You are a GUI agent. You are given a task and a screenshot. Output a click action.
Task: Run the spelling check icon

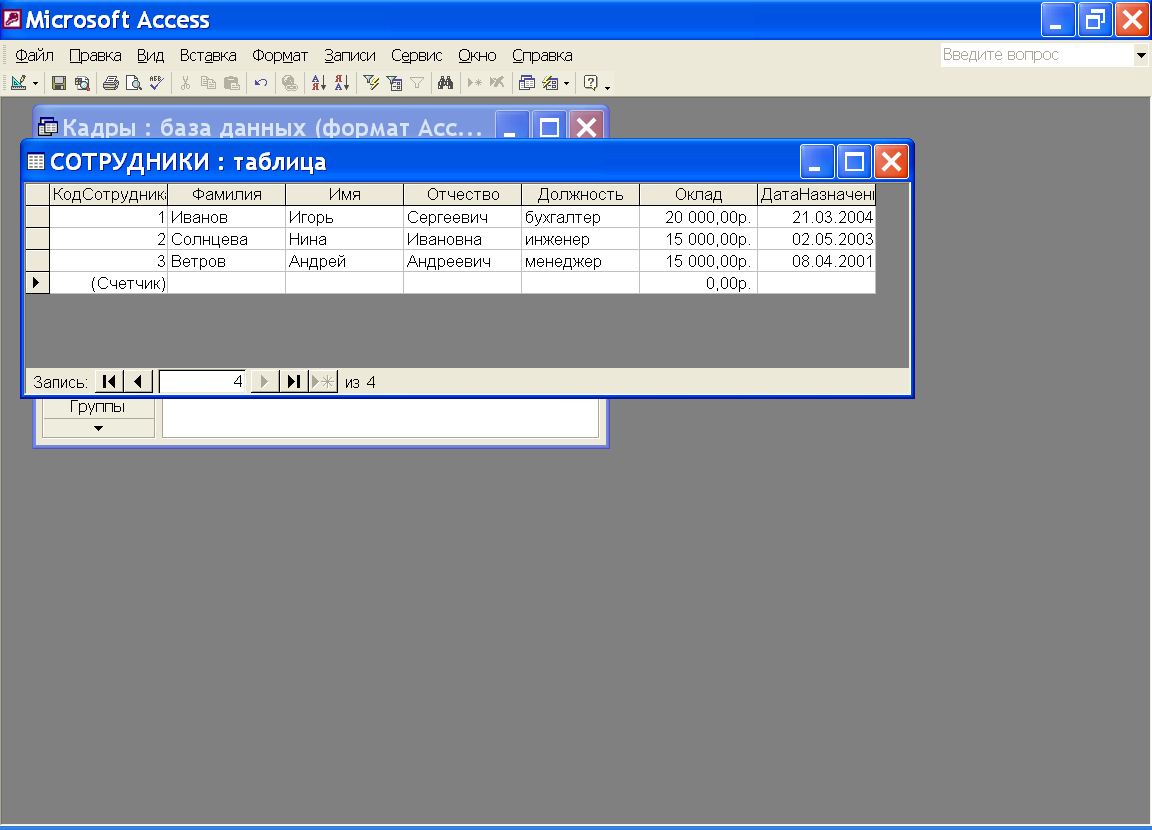pyautogui.click(x=156, y=83)
